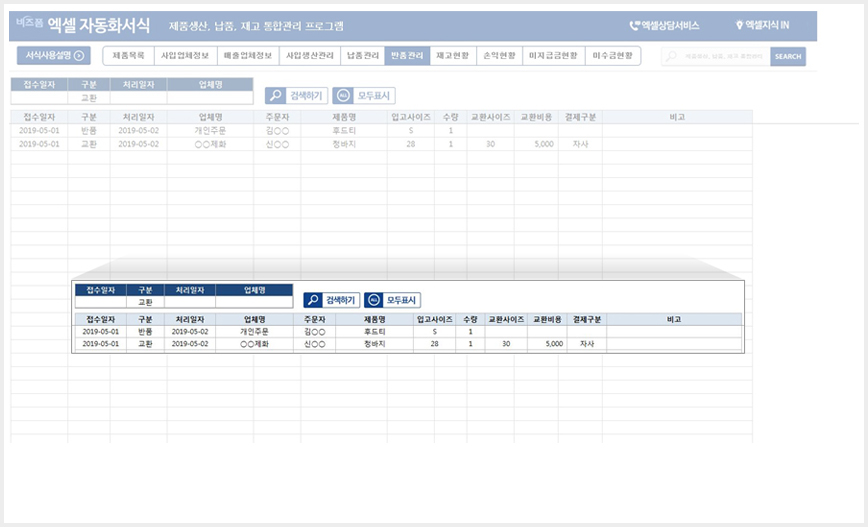Click the SEARCH button
Image resolution: width=868 pixels, height=527 pixels.
coord(788,56)
